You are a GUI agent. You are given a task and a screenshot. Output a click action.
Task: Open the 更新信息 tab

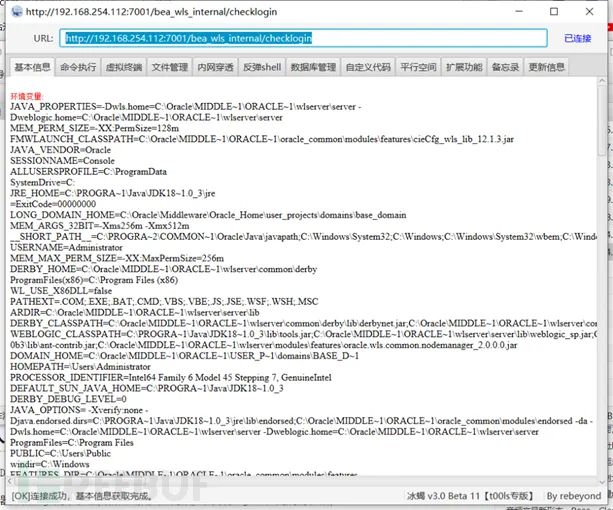(x=547, y=67)
